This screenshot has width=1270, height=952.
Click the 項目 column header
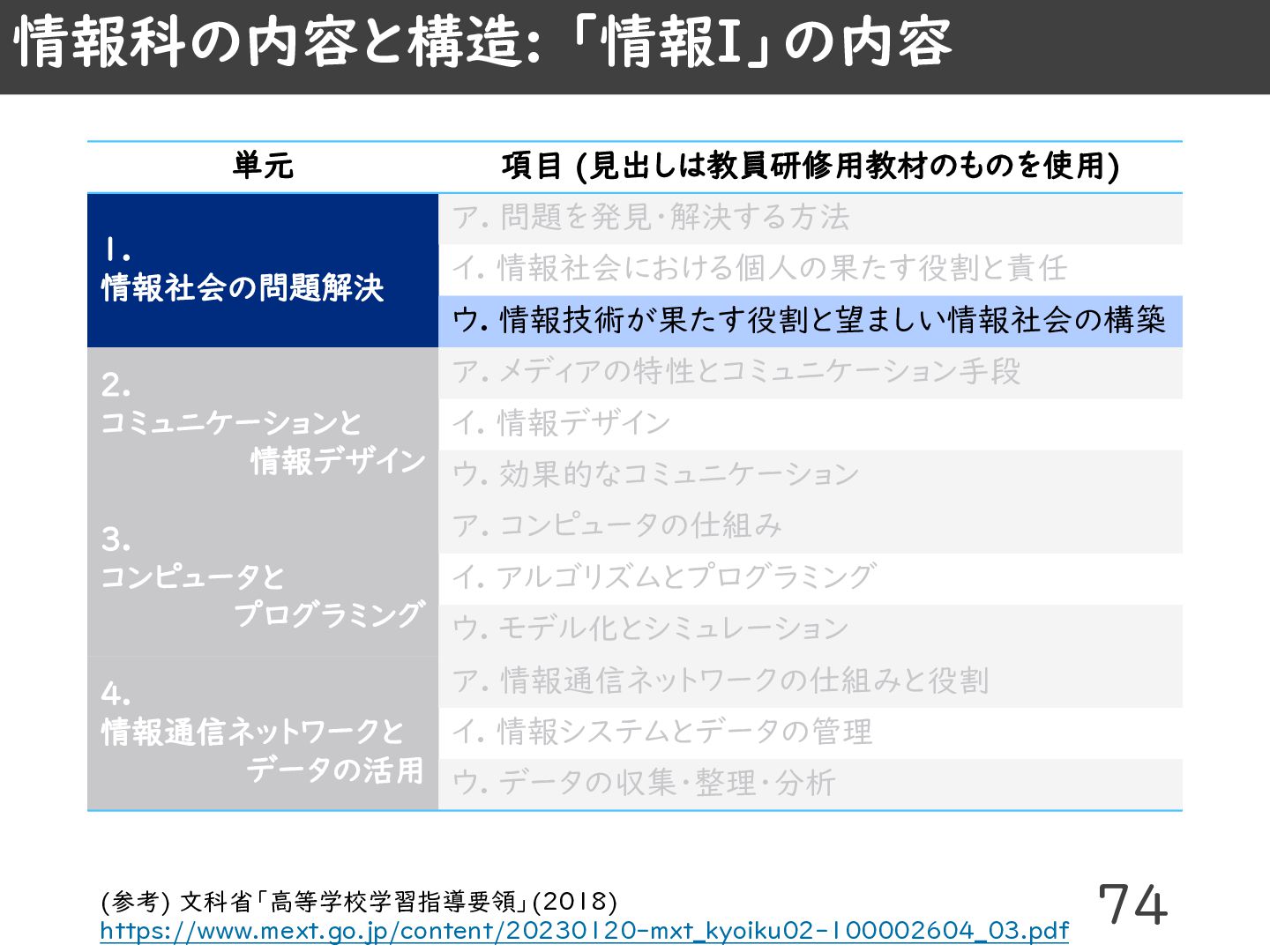(811, 167)
